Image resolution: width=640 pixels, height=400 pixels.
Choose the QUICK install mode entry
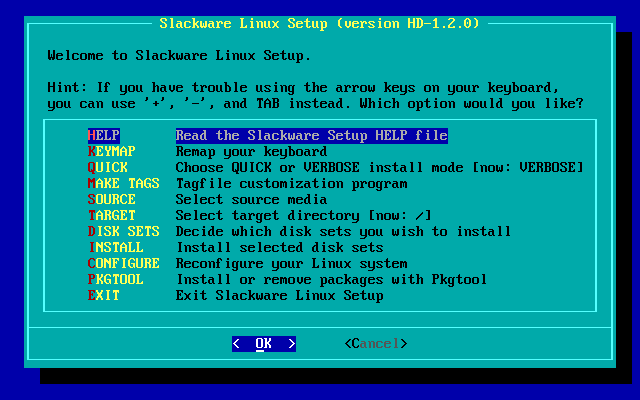pyautogui.click(x=108, y=167)
